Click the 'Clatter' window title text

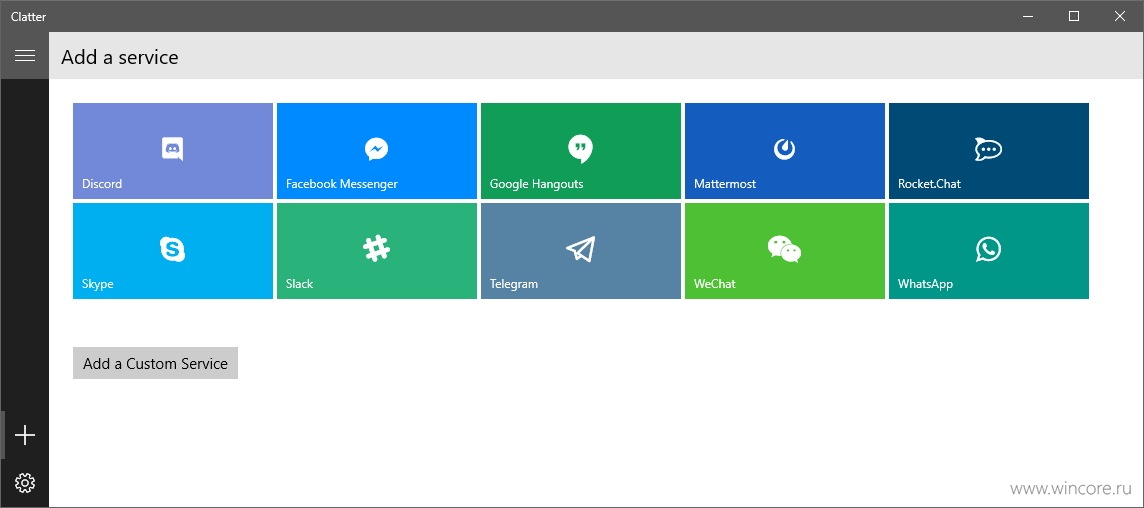point(28,16)
